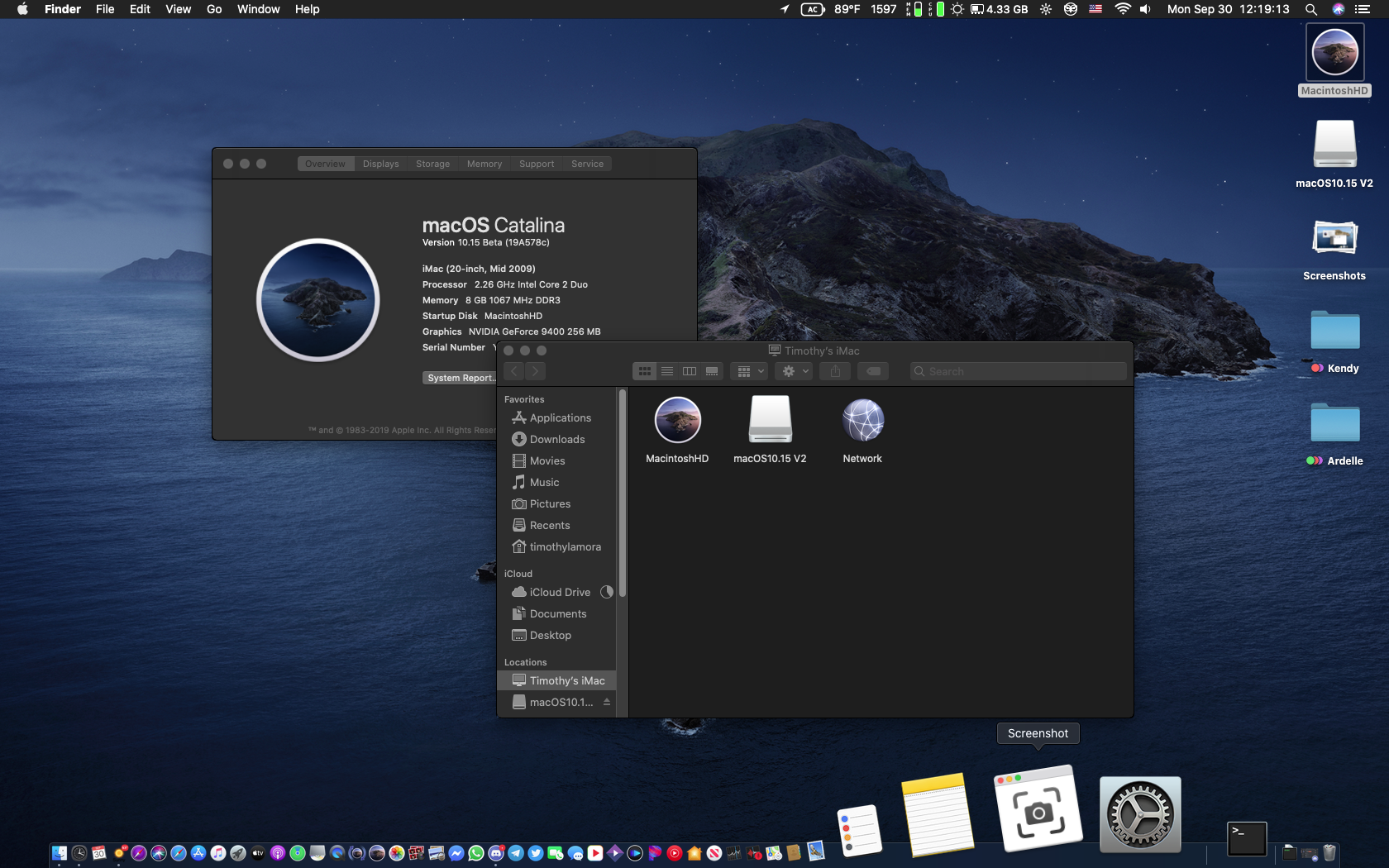Select macOS10.15 V2 drive on desktop
Image resolution: width=1389 pixels, height=868 pixels.
point(1334,154)
